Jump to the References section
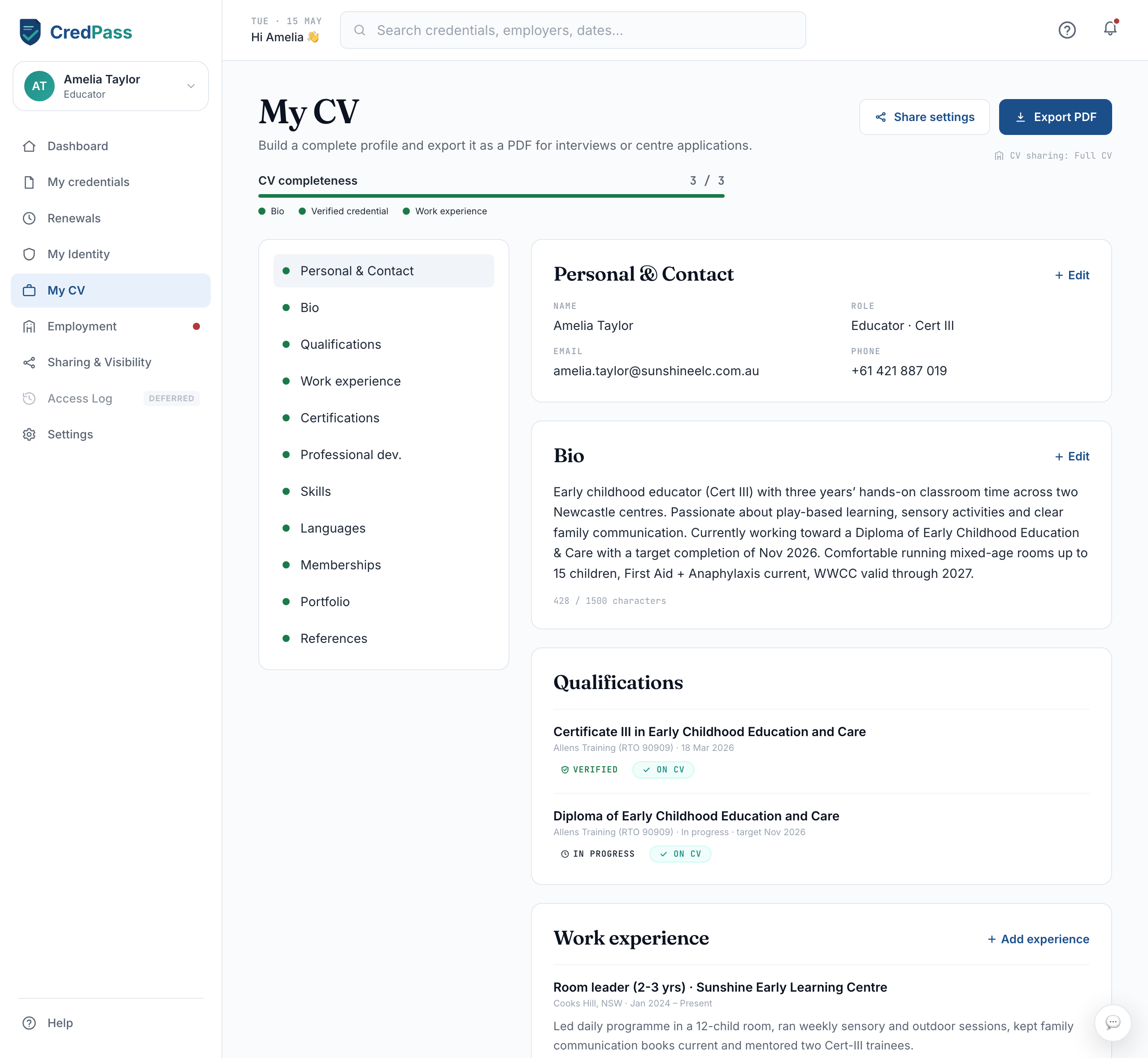Image resolution: width=1148 pixels, height=1058 pixels. [x=383, y=638]
